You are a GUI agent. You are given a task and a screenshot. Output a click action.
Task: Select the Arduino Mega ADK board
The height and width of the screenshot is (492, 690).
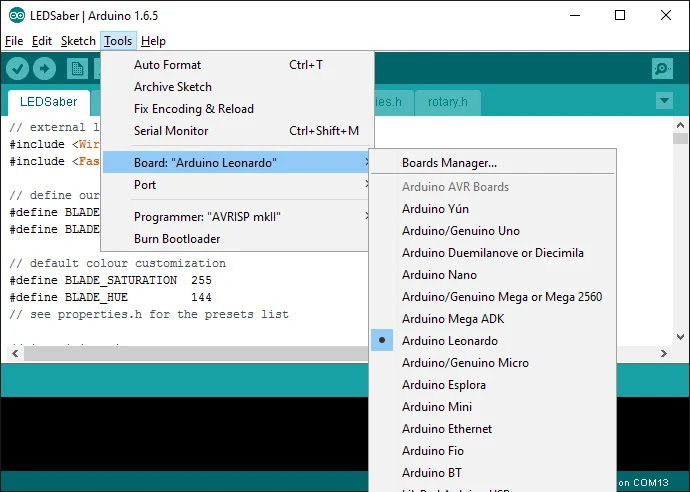(x=493, y=319)
